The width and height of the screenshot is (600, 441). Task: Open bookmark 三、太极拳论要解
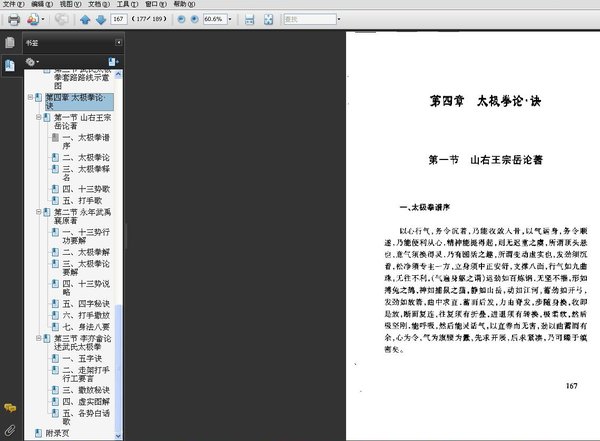pyautogui.click(x=86, y=268)
